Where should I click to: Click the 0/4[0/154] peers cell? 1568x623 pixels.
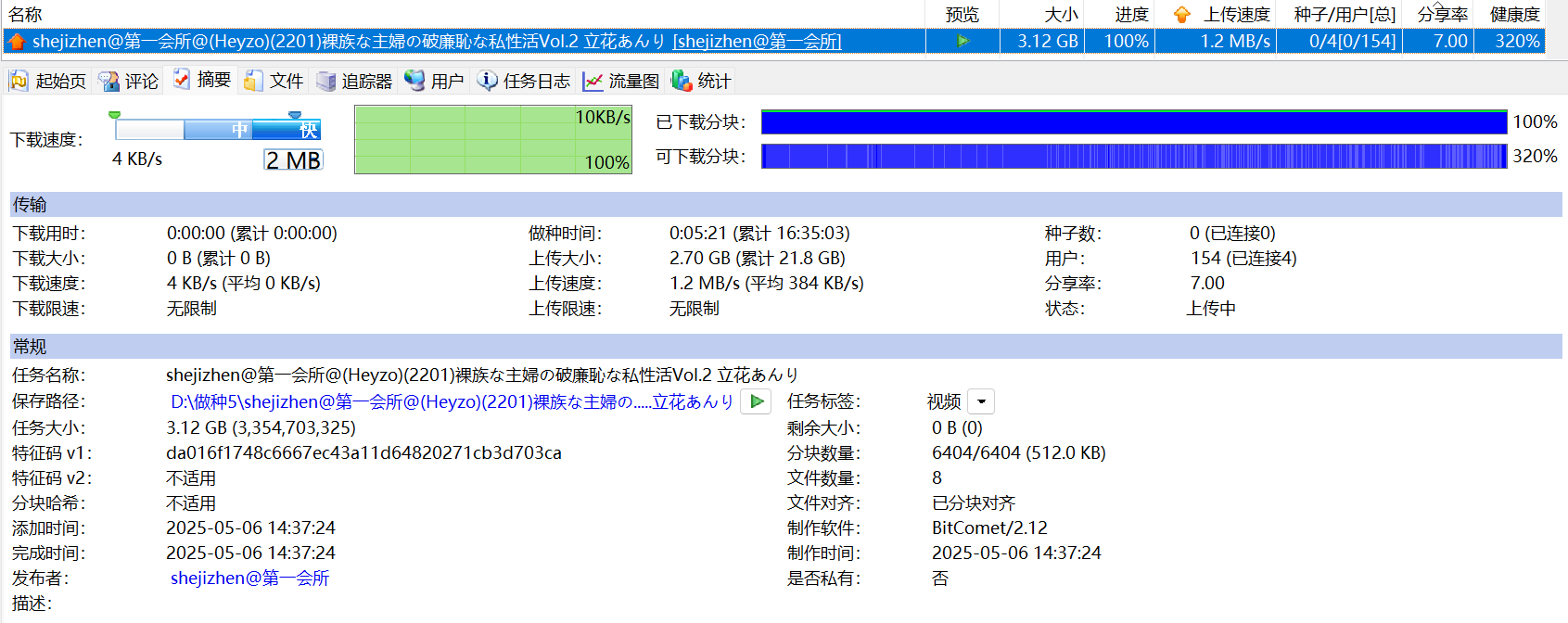pos(1352,41)
